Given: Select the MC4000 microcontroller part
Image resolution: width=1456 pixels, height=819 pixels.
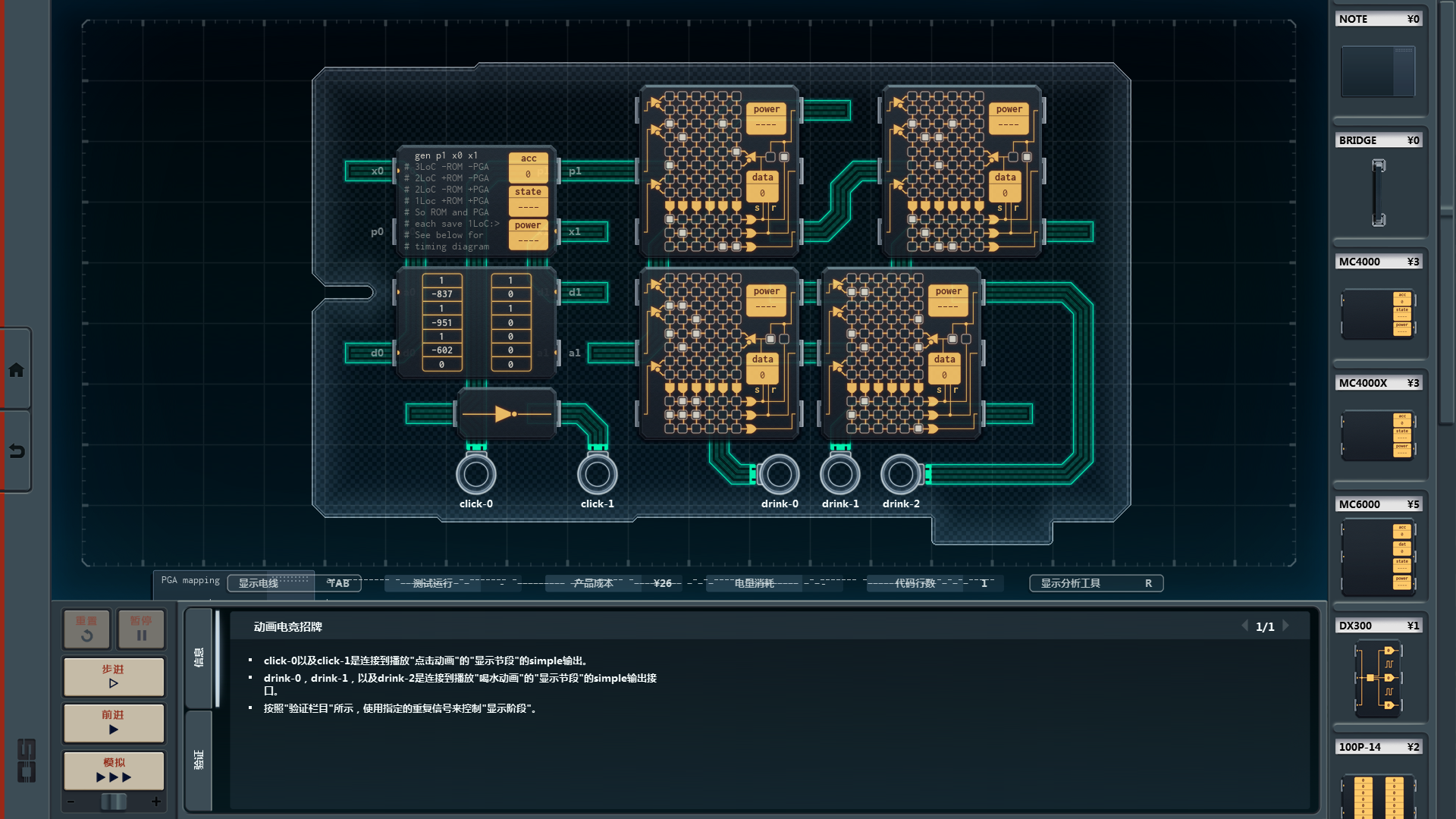Looking at the screenshot, I should (x=1378, y=313).
